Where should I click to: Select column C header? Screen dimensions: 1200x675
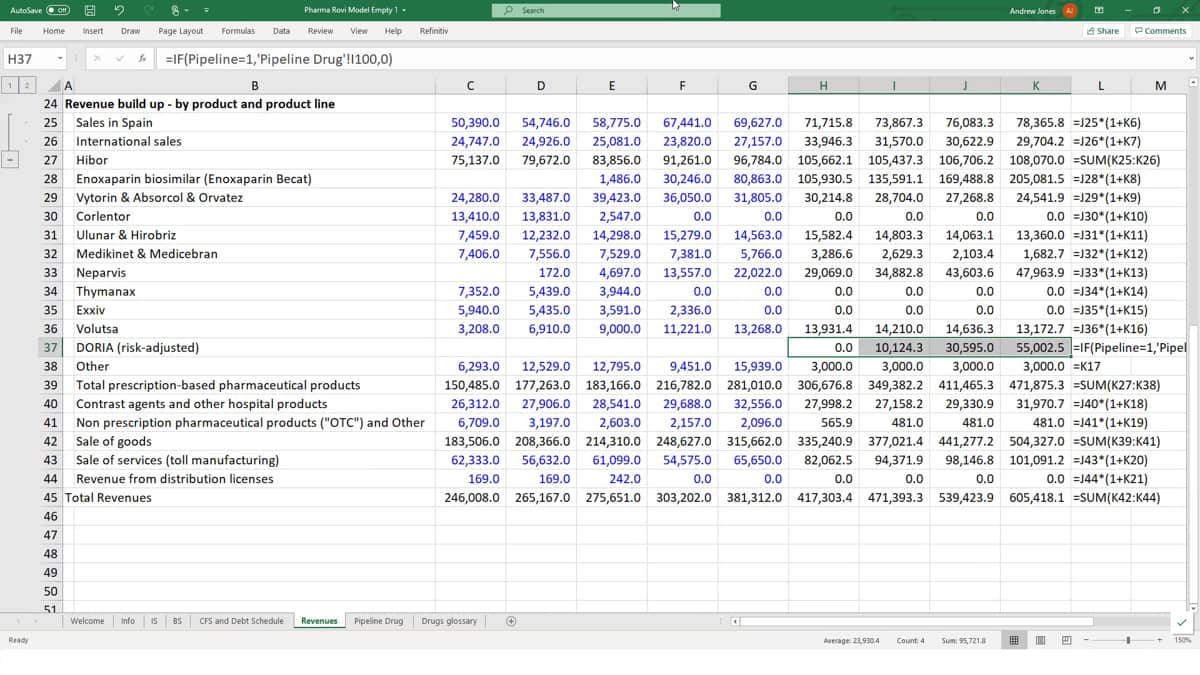click(x=470, y=85)
